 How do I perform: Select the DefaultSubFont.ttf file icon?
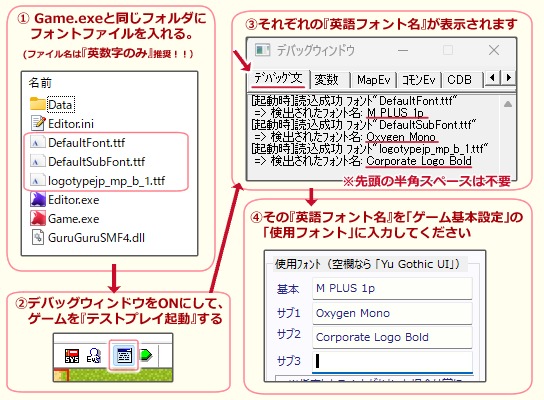pyautogui.click(x=37, y=161)
